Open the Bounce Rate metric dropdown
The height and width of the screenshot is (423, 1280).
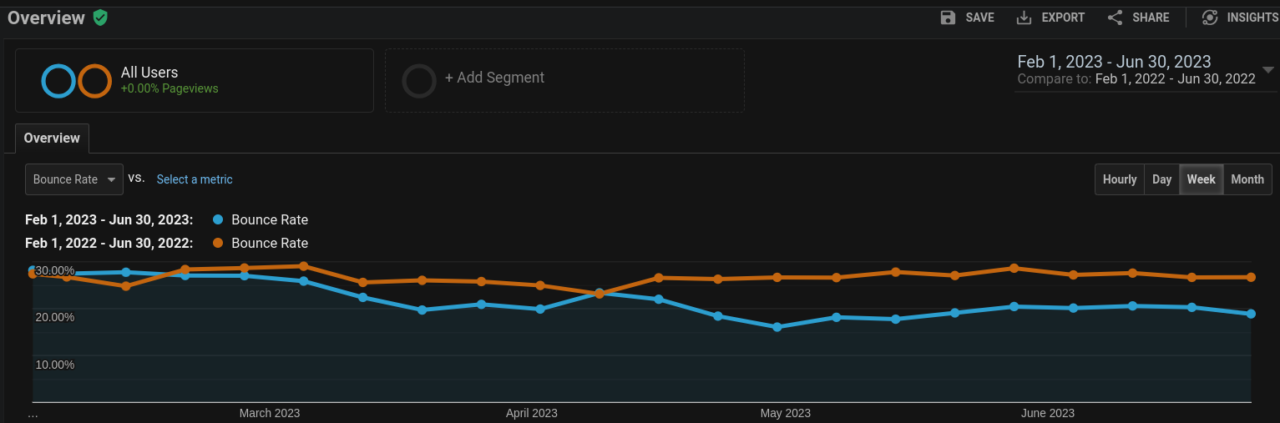click(x=75, y=179)
